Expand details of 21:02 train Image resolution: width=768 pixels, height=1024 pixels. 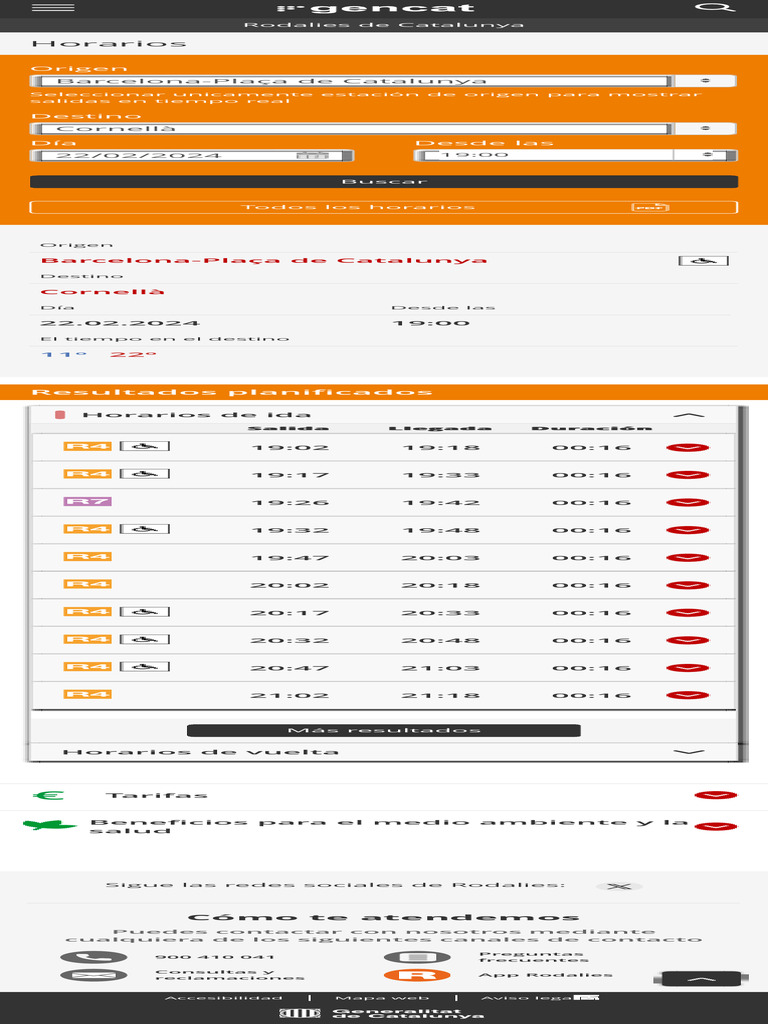tap(688, 696)
